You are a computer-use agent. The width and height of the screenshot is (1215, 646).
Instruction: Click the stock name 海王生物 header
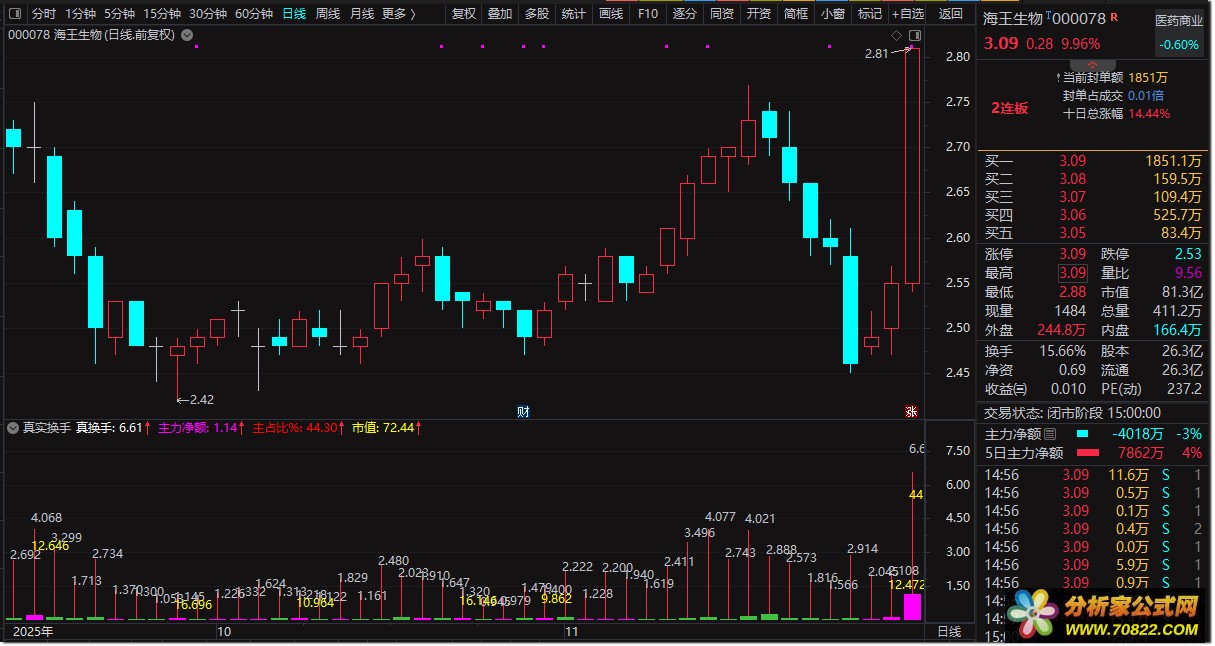[1014, 19]
